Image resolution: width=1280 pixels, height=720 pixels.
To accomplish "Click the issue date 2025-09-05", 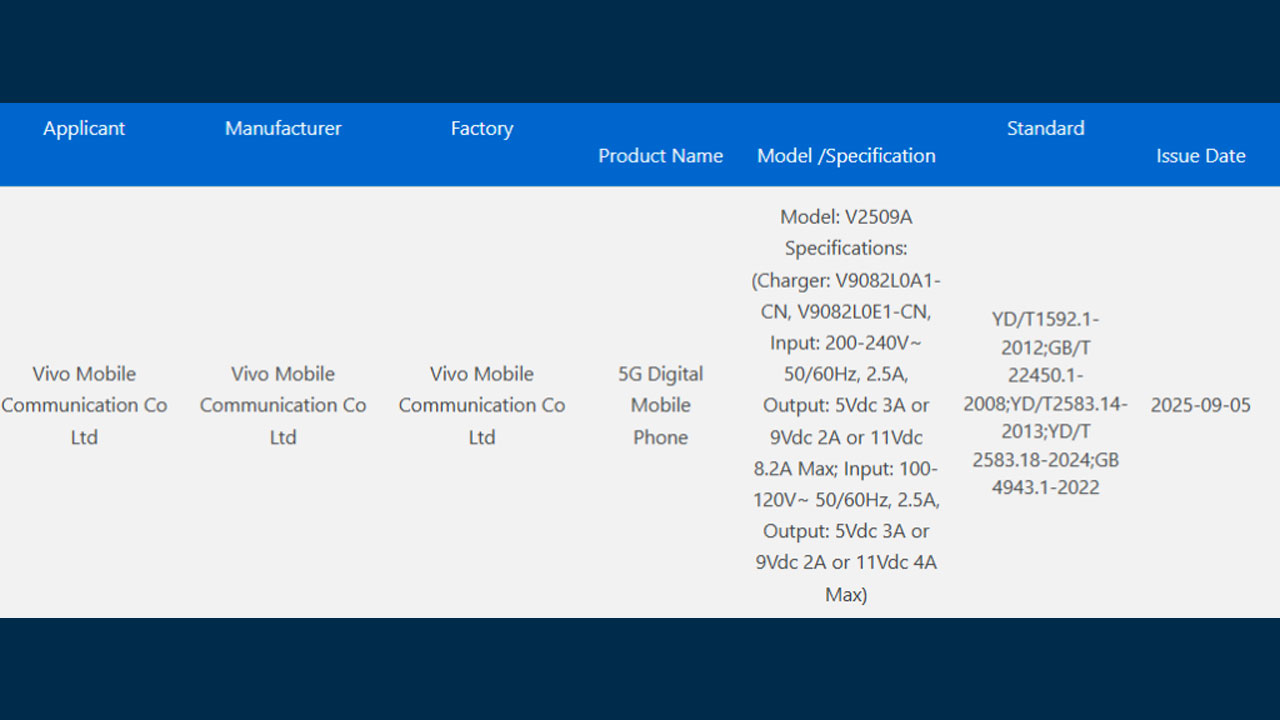I will coord(1200,406).
